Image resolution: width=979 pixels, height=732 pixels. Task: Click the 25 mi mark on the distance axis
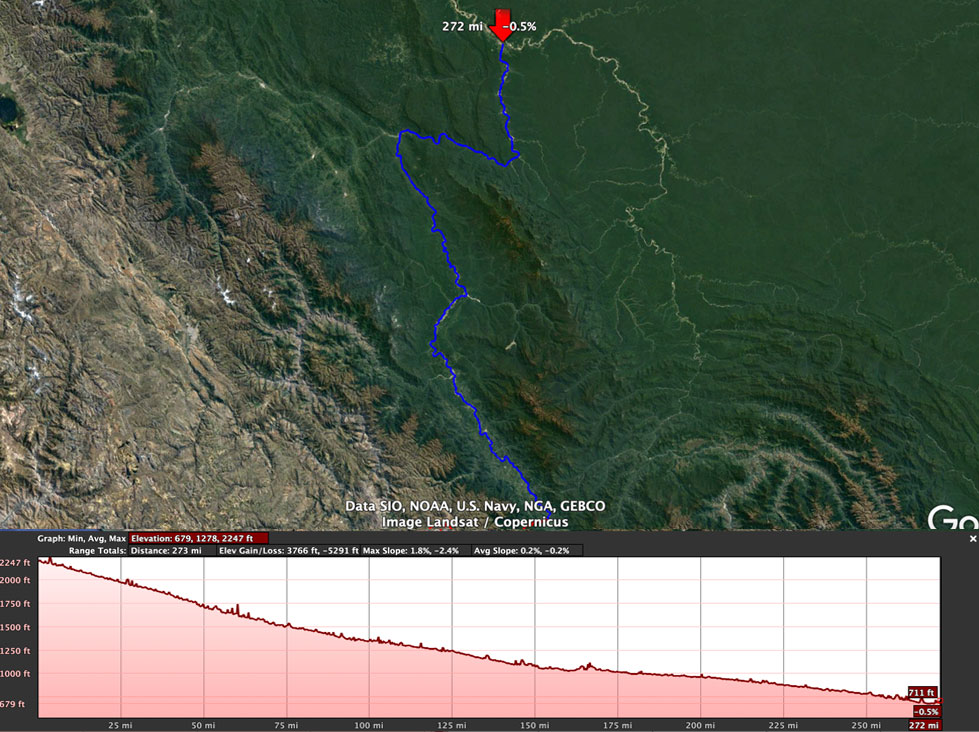pos(121,725)
